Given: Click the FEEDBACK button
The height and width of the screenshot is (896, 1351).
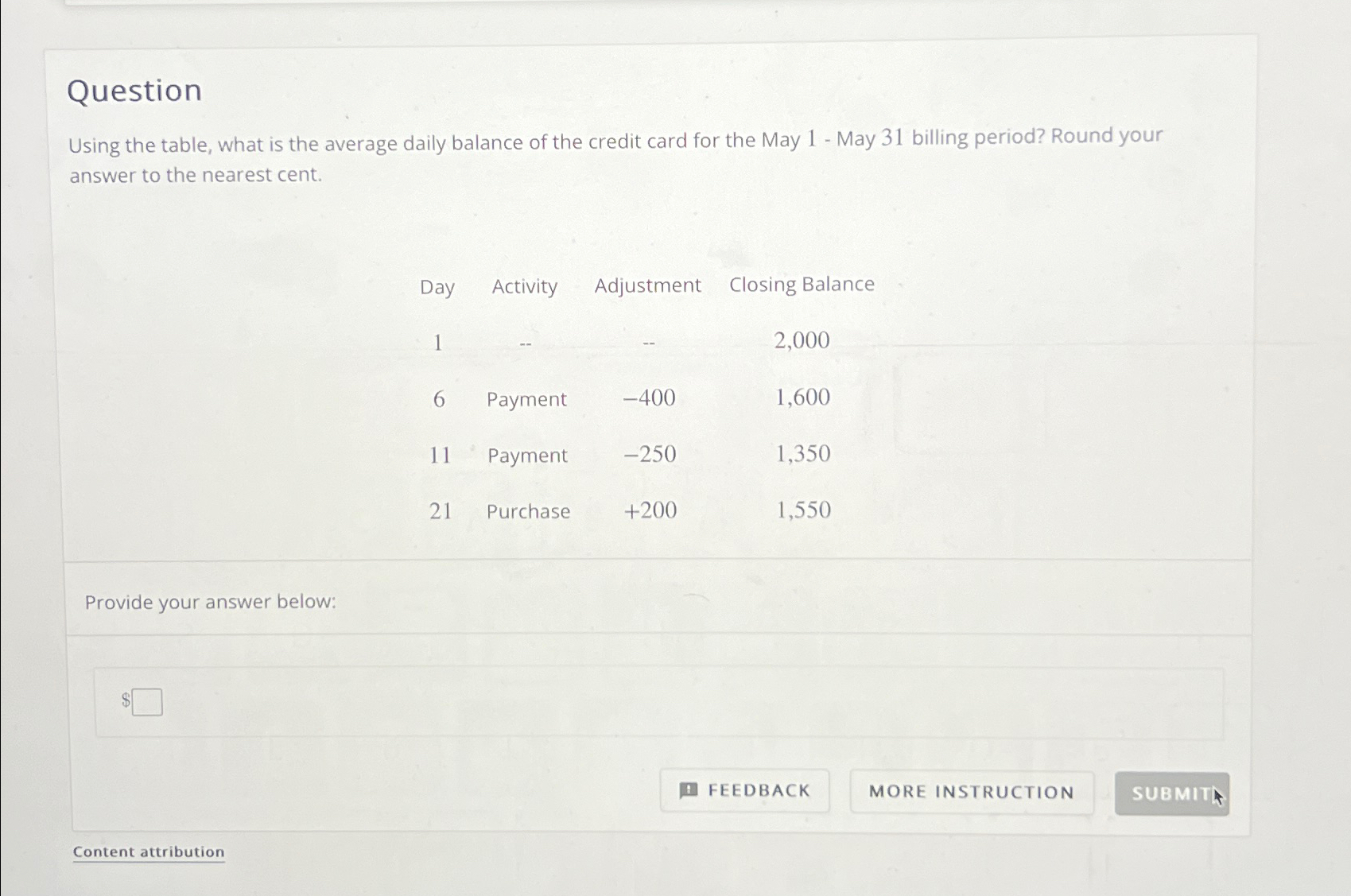Looking at the screenshot, I should [744, 790].
